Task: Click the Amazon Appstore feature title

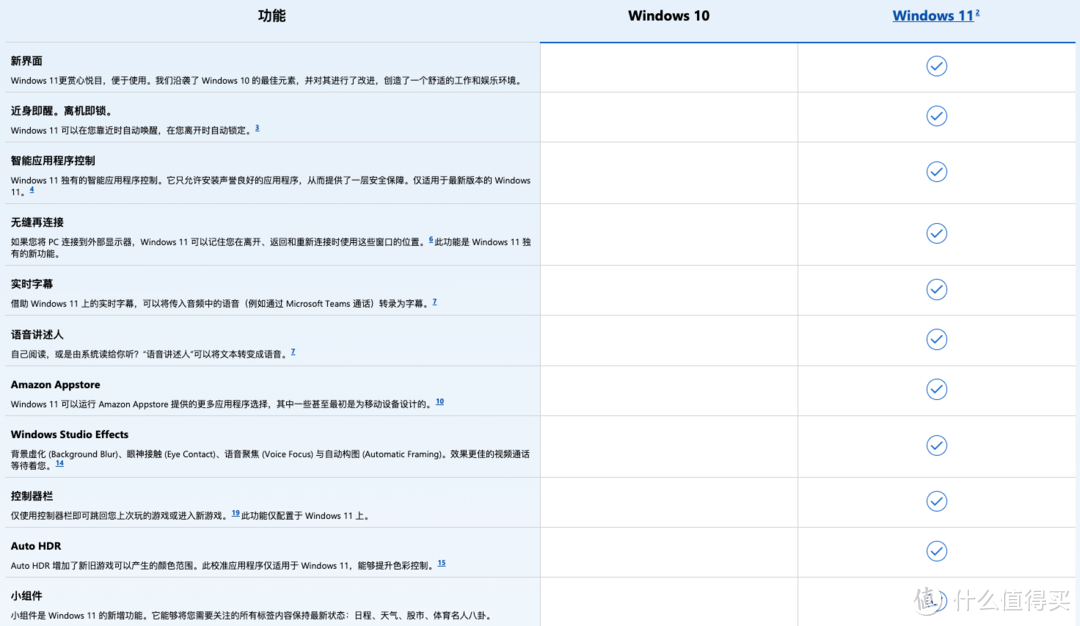Action: [55, 384]
